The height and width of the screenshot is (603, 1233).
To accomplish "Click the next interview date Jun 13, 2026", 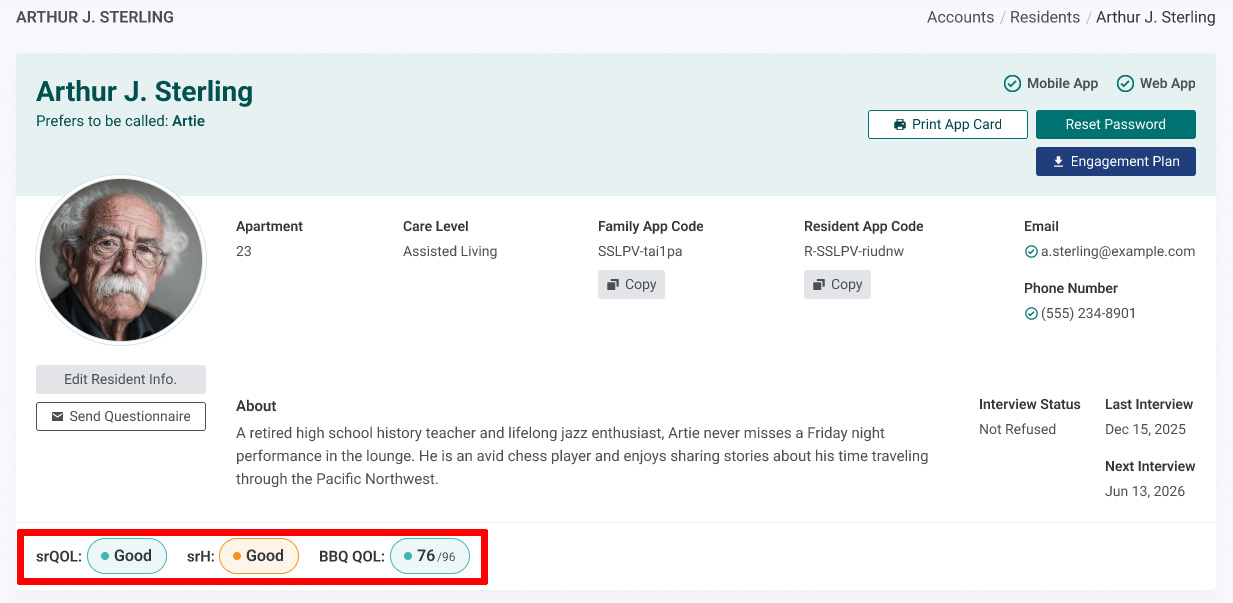I will tap(1145, 492).
